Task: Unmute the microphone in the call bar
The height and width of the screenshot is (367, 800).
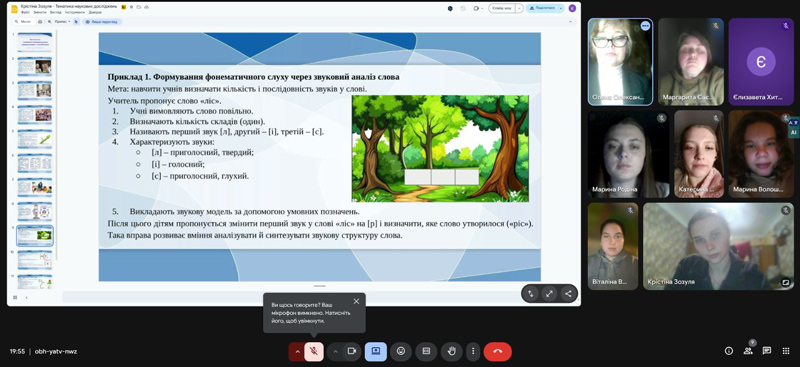Action: click(x=314, y=351)
